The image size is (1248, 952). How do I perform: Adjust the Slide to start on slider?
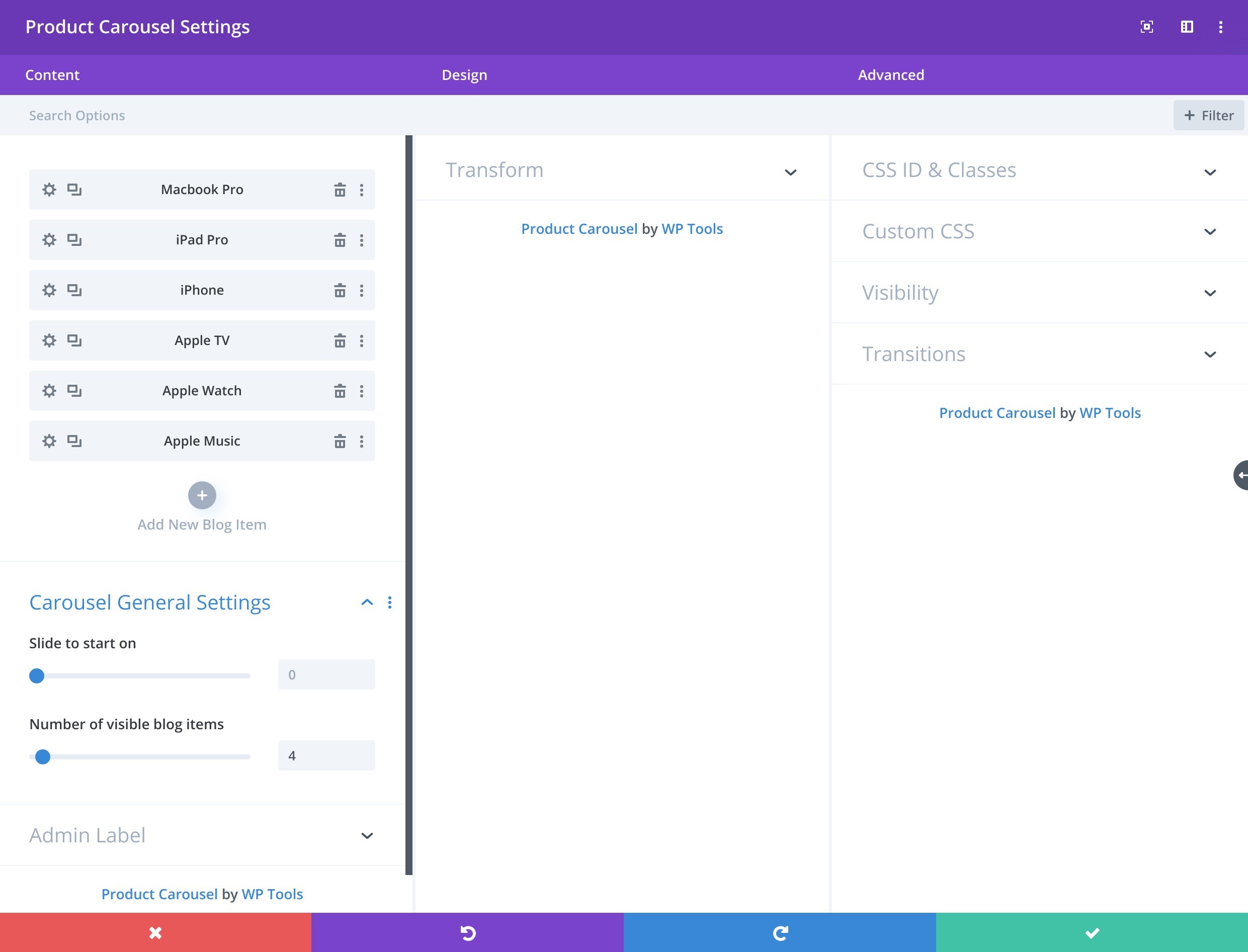[139, 675]
